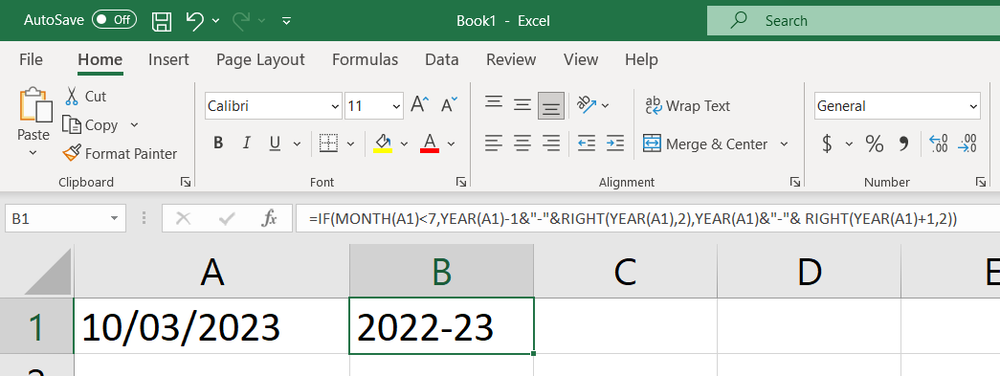1000x376 pixels.
Task: Open the Alignment settings dialog launcher
Action: [795, 182]
